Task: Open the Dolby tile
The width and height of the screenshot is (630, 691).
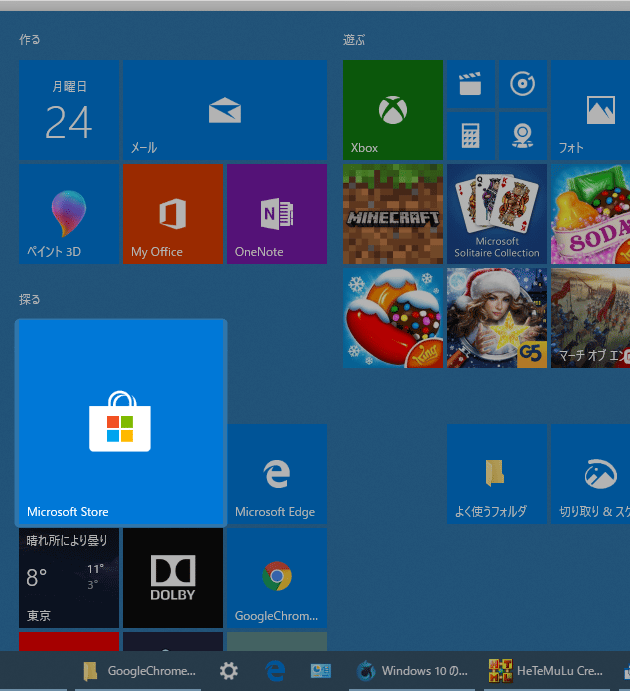Action: 173,578
